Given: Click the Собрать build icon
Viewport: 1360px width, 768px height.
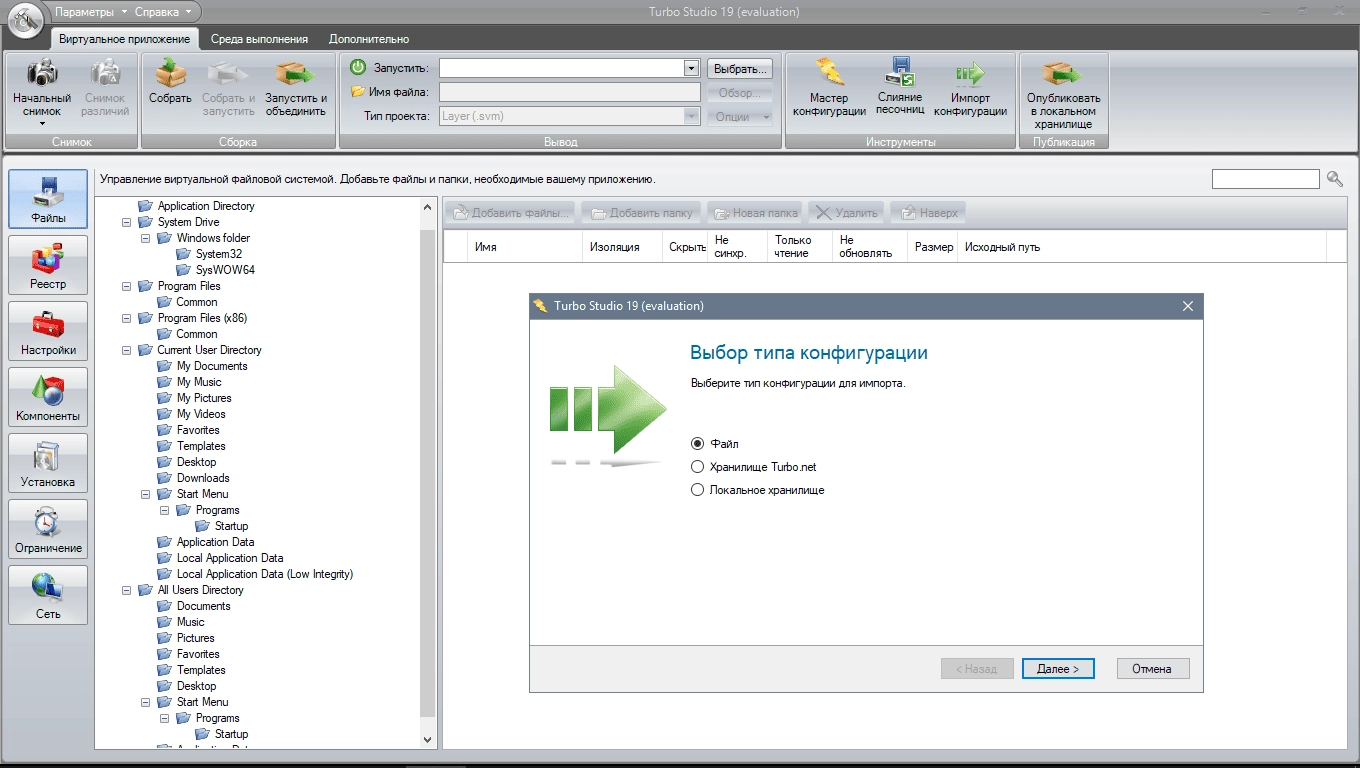Looking at the screenshot, I should coord(170,73).
